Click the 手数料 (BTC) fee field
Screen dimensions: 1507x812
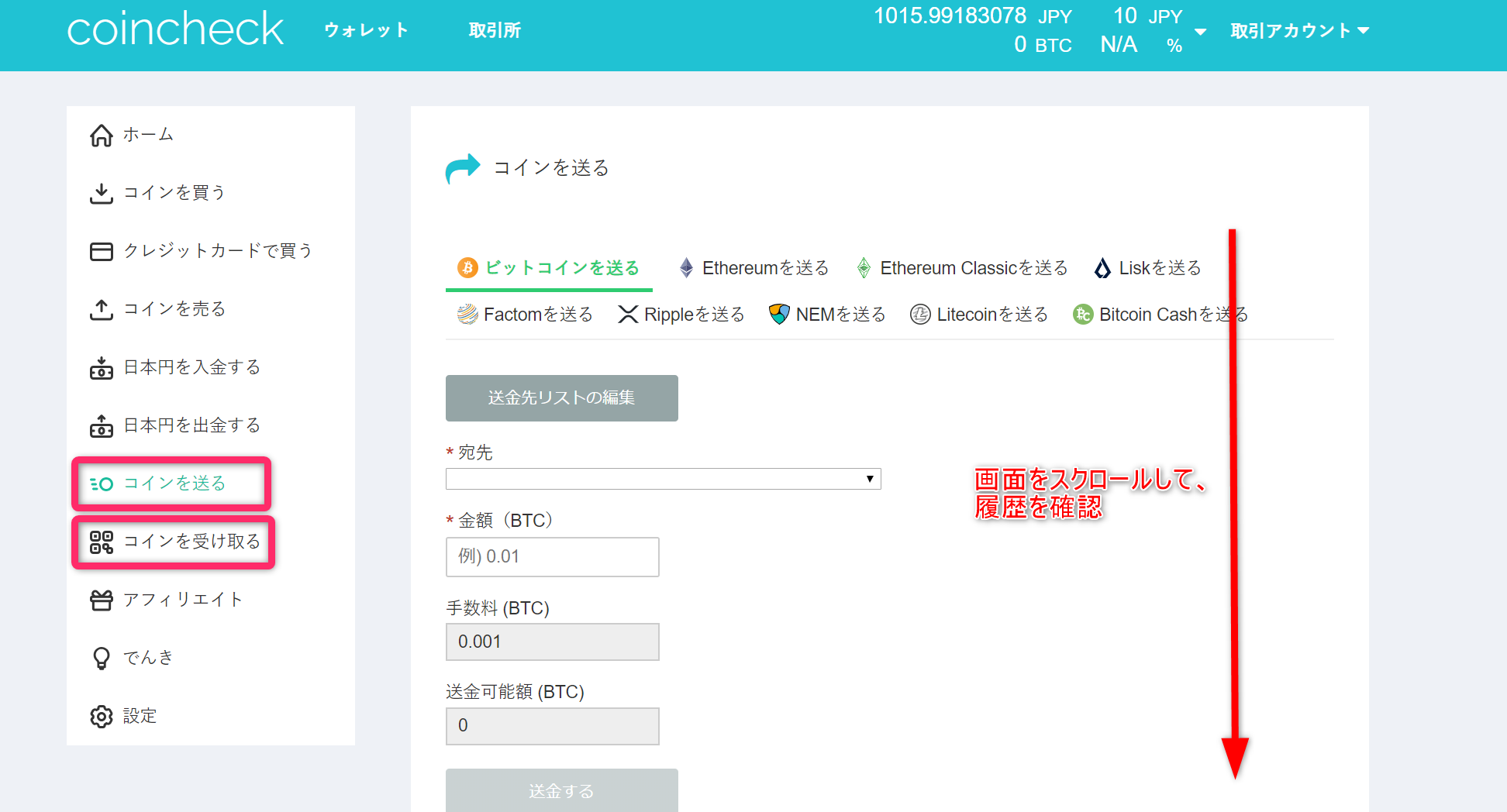553,642
